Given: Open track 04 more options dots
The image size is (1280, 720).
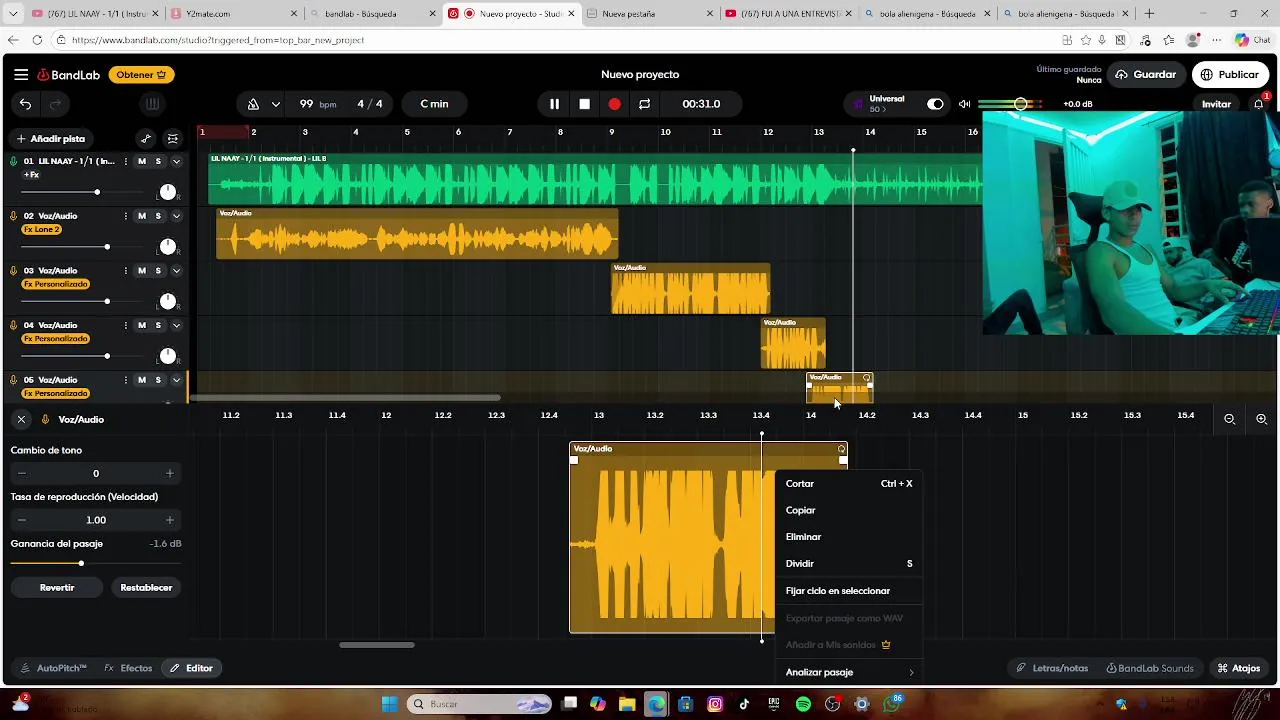Looking at the screenshot, I should point(125,325).
